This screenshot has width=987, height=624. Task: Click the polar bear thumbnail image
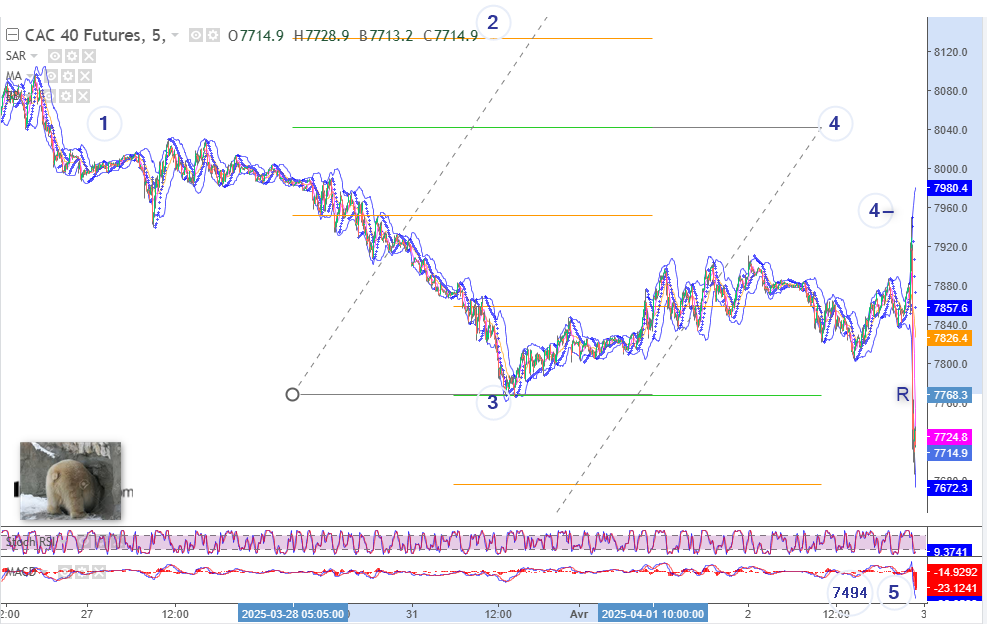point(70,481)
